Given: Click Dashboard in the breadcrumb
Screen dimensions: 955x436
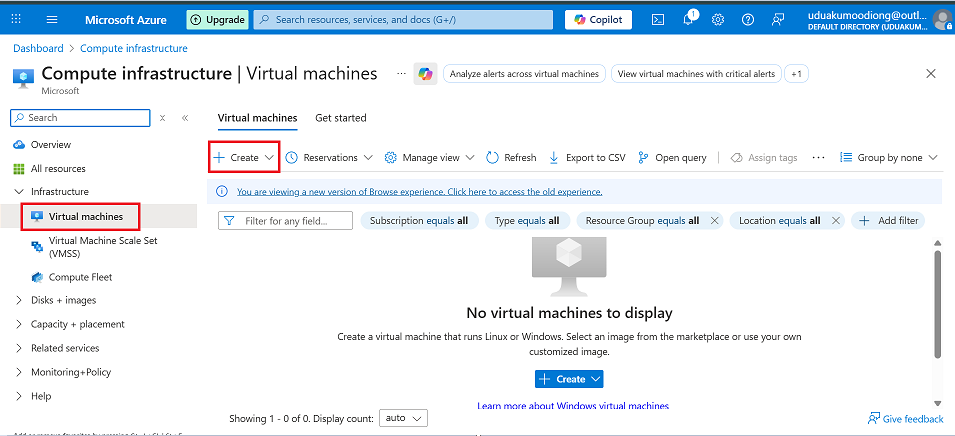Looking at the screenshot, I should pyautogui.click(x=38, y=48).
